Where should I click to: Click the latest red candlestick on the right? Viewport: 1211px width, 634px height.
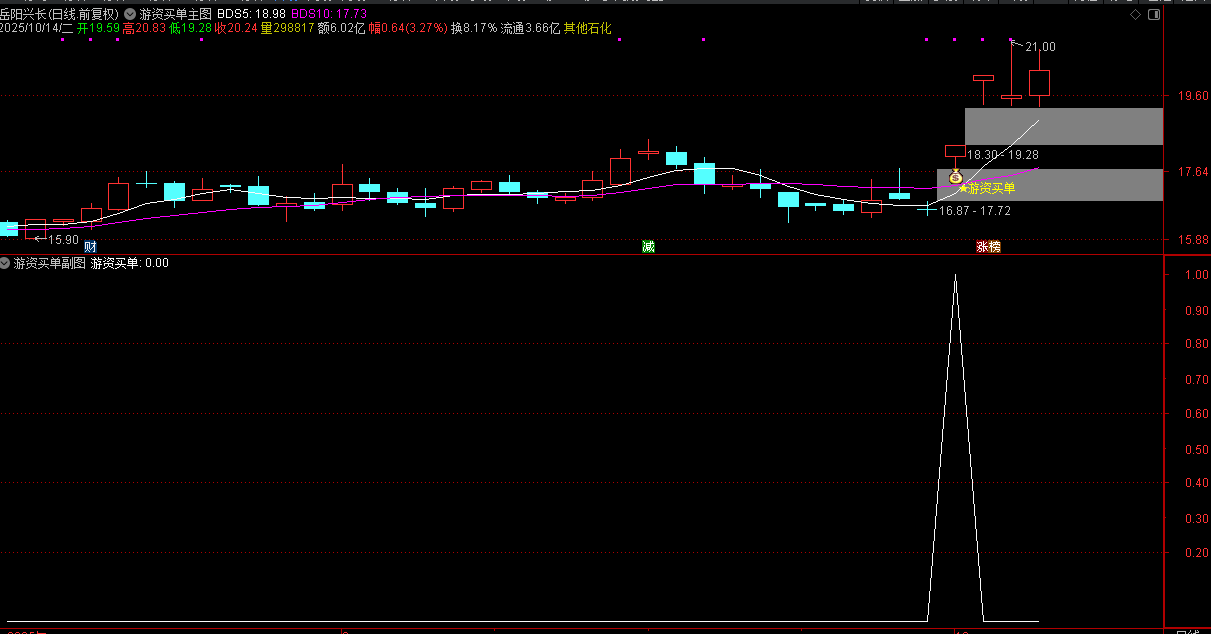pyautogui.click(x=1039, y=82)
